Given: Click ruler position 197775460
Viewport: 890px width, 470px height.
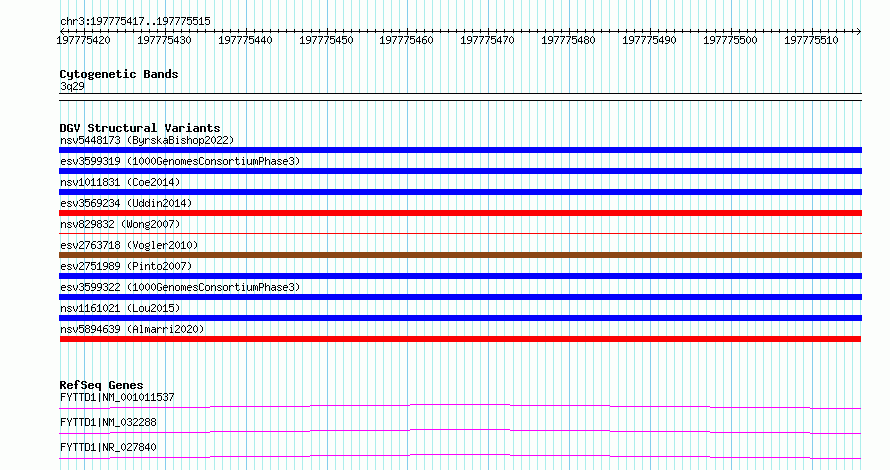Looking at the screenshot, I should pos(406,40).
